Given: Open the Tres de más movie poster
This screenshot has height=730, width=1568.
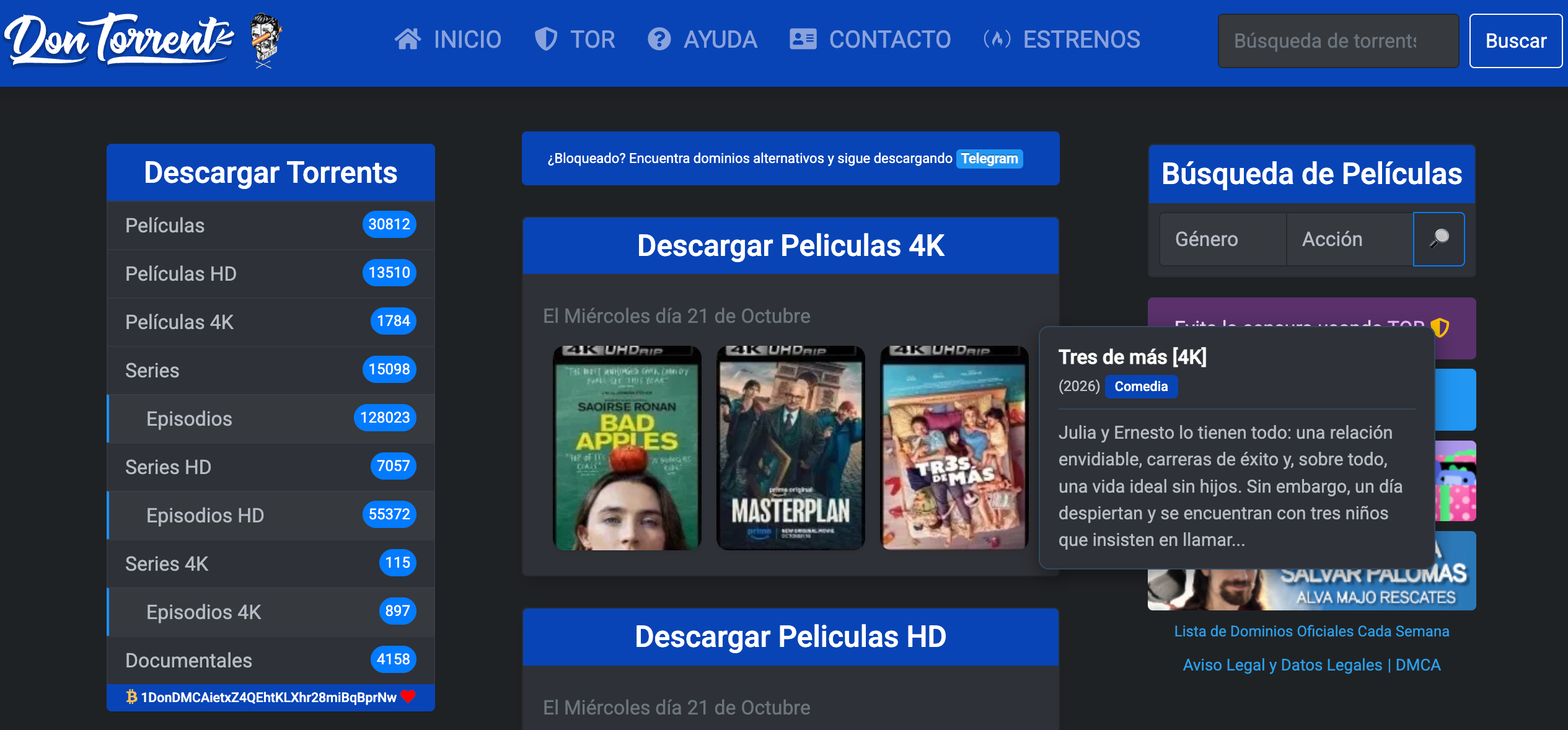Looking at the screenshot, I should 954,448.
